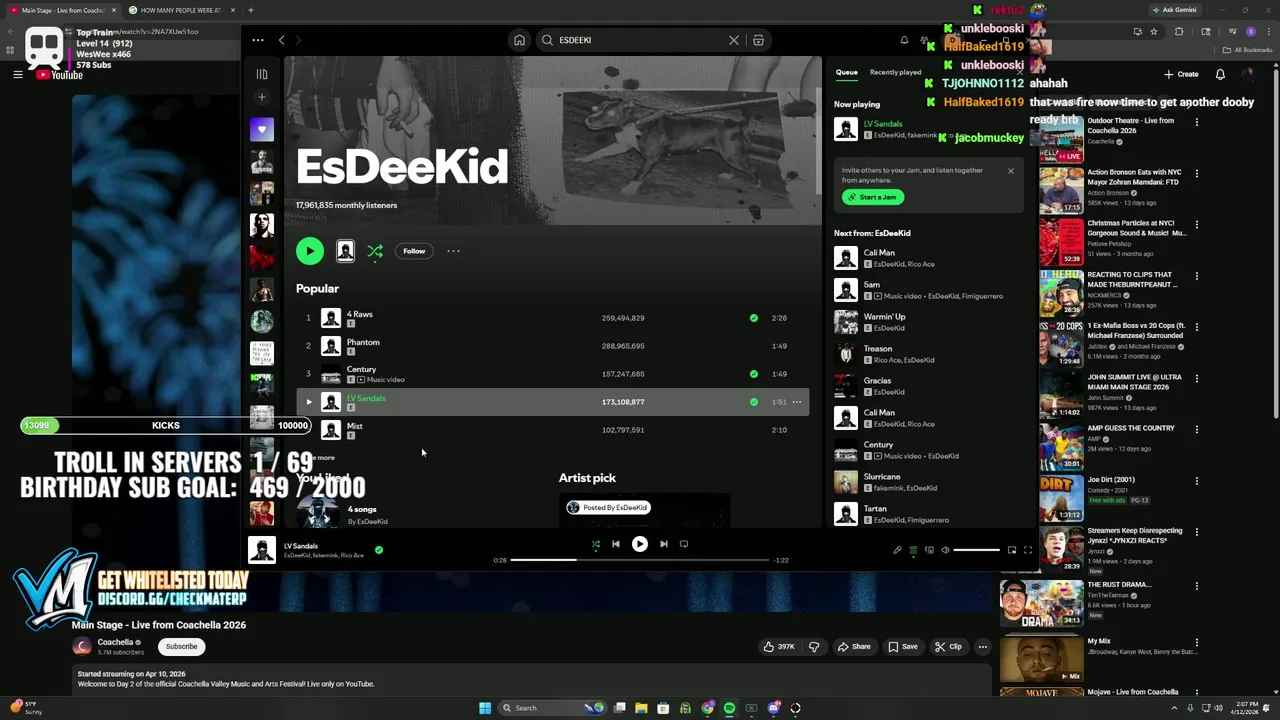Toggle saved check for Century
Viewport: 1280px width, 720px height.
[754, 374]
